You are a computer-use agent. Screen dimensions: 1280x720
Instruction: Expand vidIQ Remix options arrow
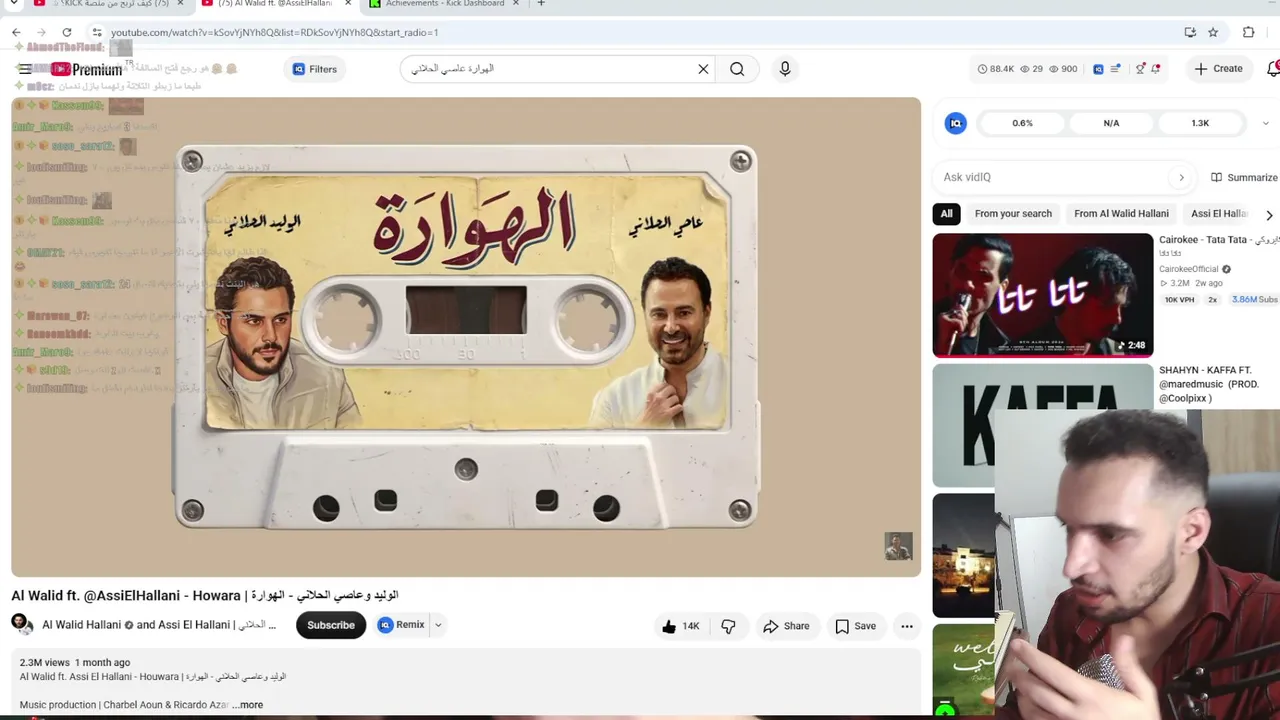point(437,625)
